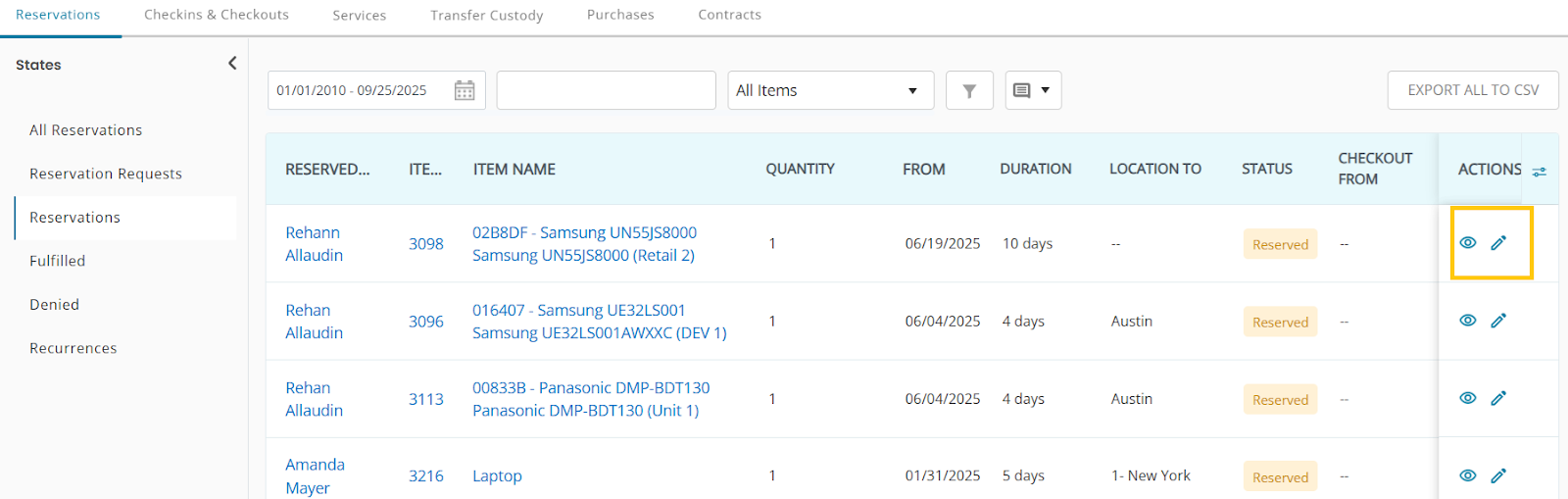
Task: Click the funnel filter icon button
Action: [x=969, y=90]
